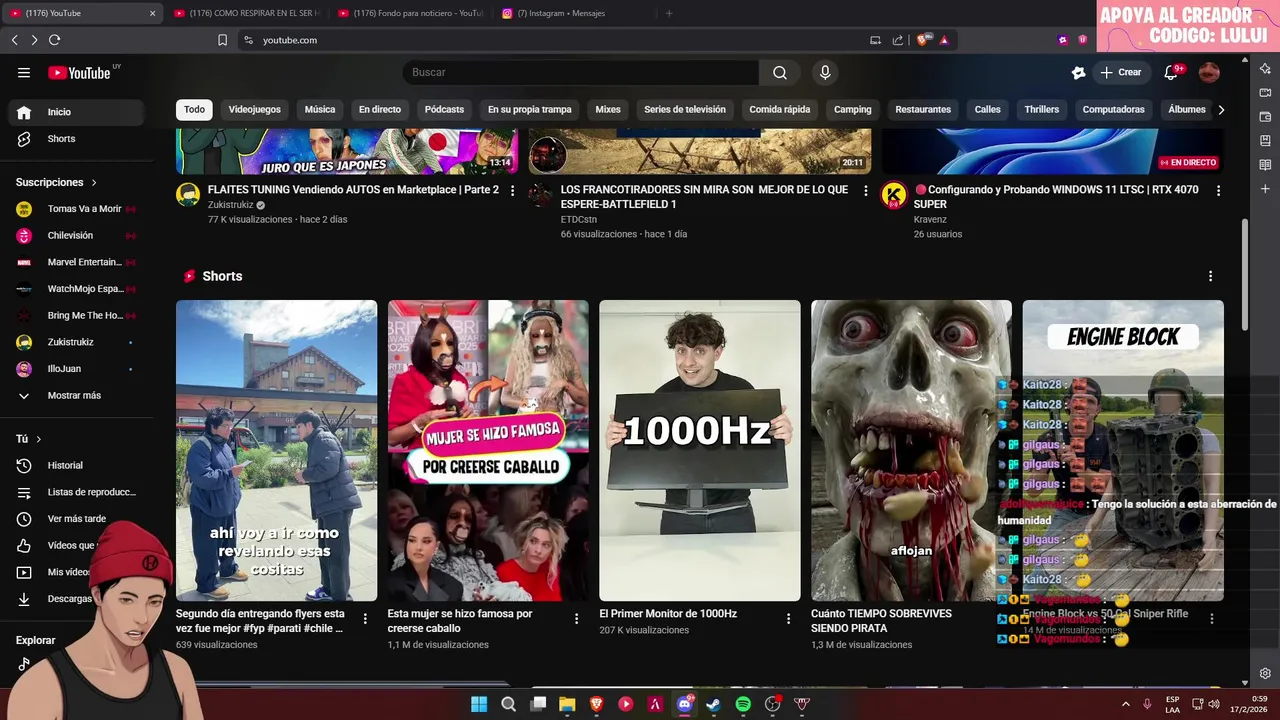The image size is (1280, 720).
Task: Expand the Tú section chevron
Action: 39,439
